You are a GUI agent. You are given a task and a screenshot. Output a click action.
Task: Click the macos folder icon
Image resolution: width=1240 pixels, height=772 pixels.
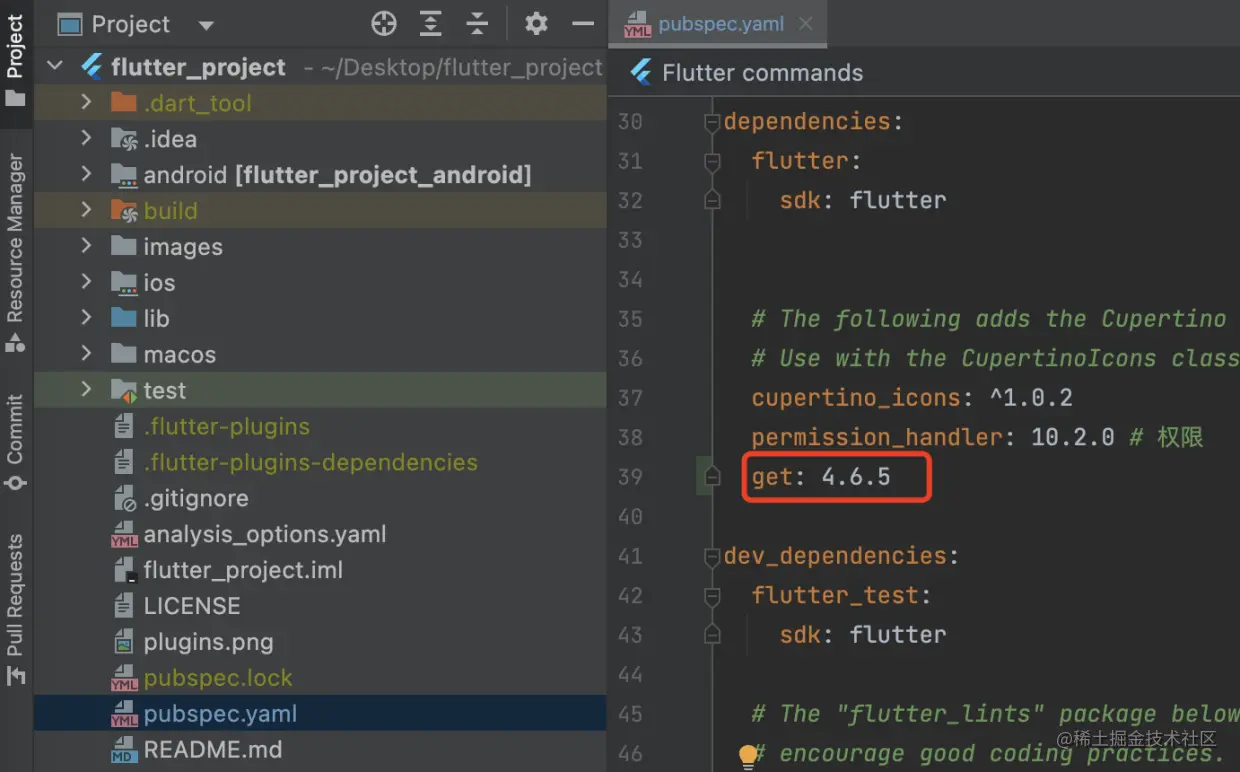pos(124,354)
